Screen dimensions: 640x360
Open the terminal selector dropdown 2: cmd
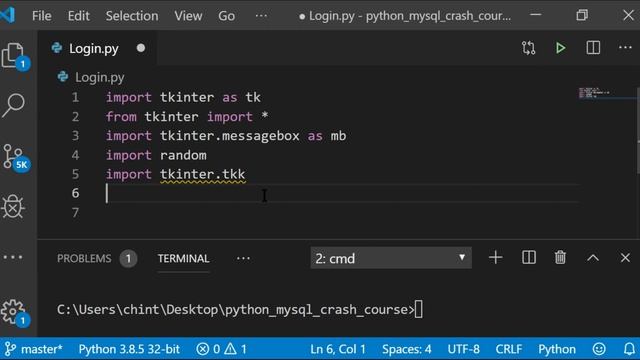click(391, 258)
